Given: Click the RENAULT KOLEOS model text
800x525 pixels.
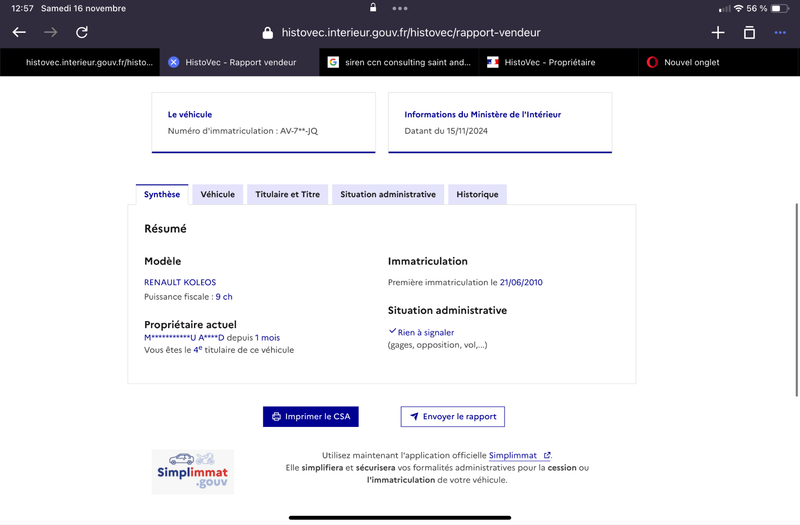Looking at the screenshot, I should tap(180, 282).
